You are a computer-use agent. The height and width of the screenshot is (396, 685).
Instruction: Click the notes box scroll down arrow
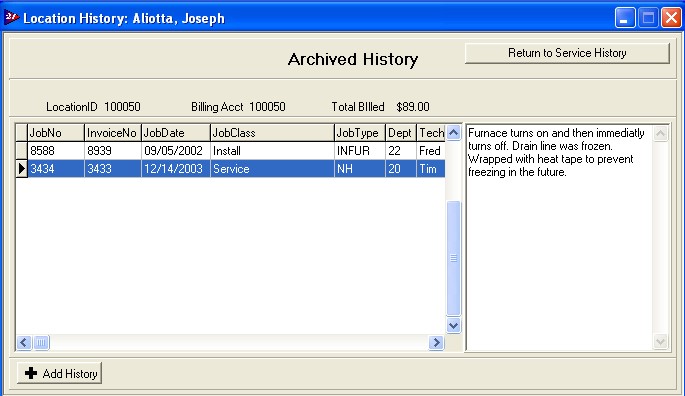(661, 341)
